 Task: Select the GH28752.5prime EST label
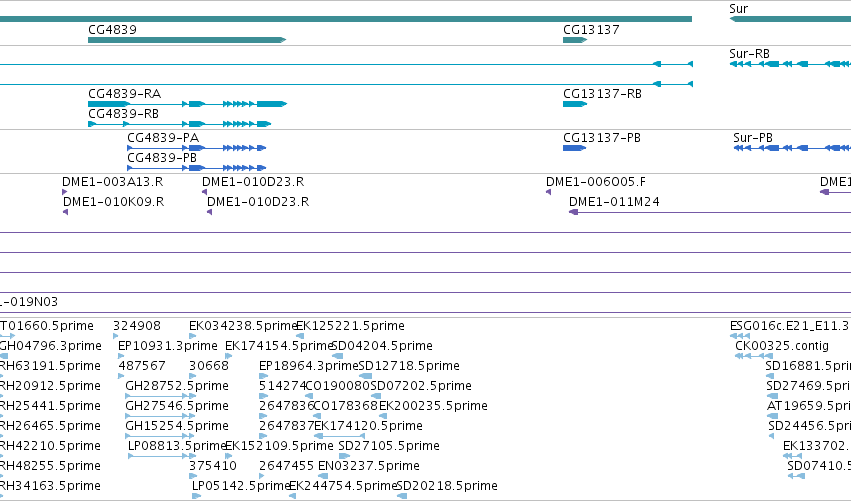click(177, 386)
